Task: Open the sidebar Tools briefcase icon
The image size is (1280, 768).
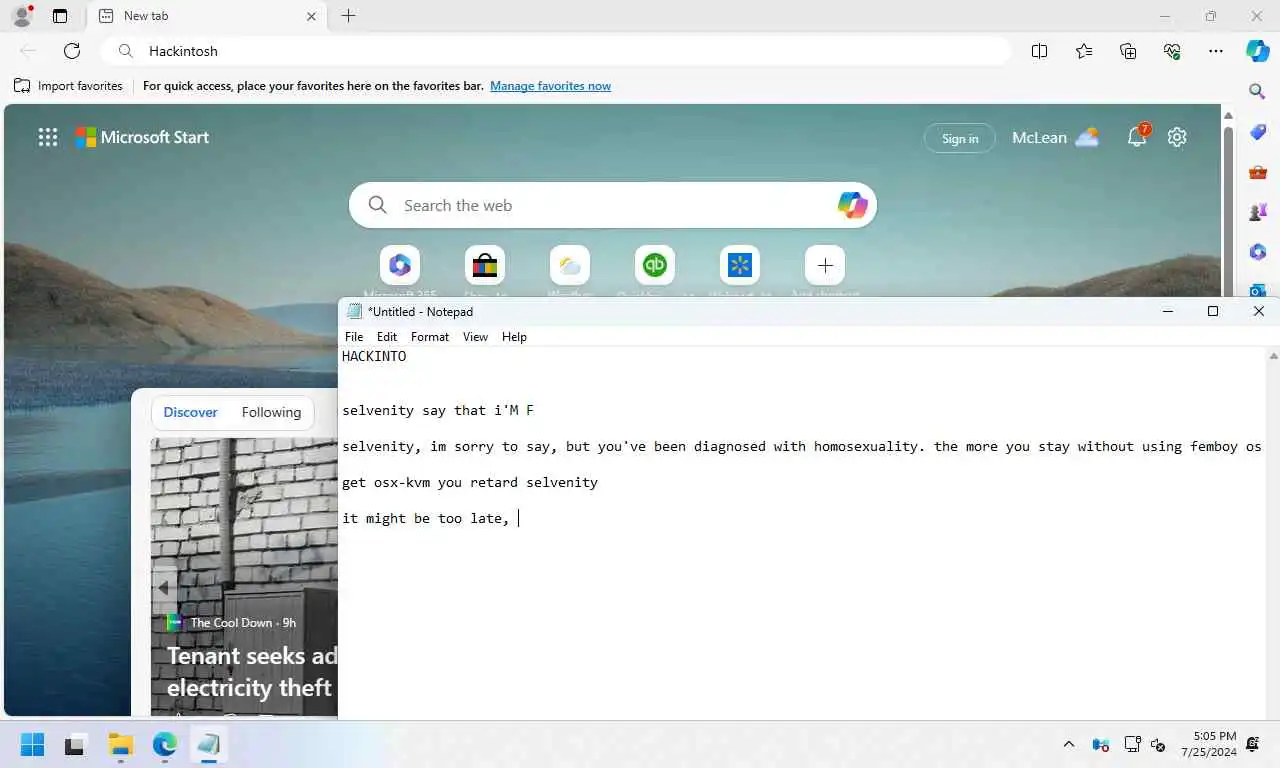Action: [x=1257, y=172]
